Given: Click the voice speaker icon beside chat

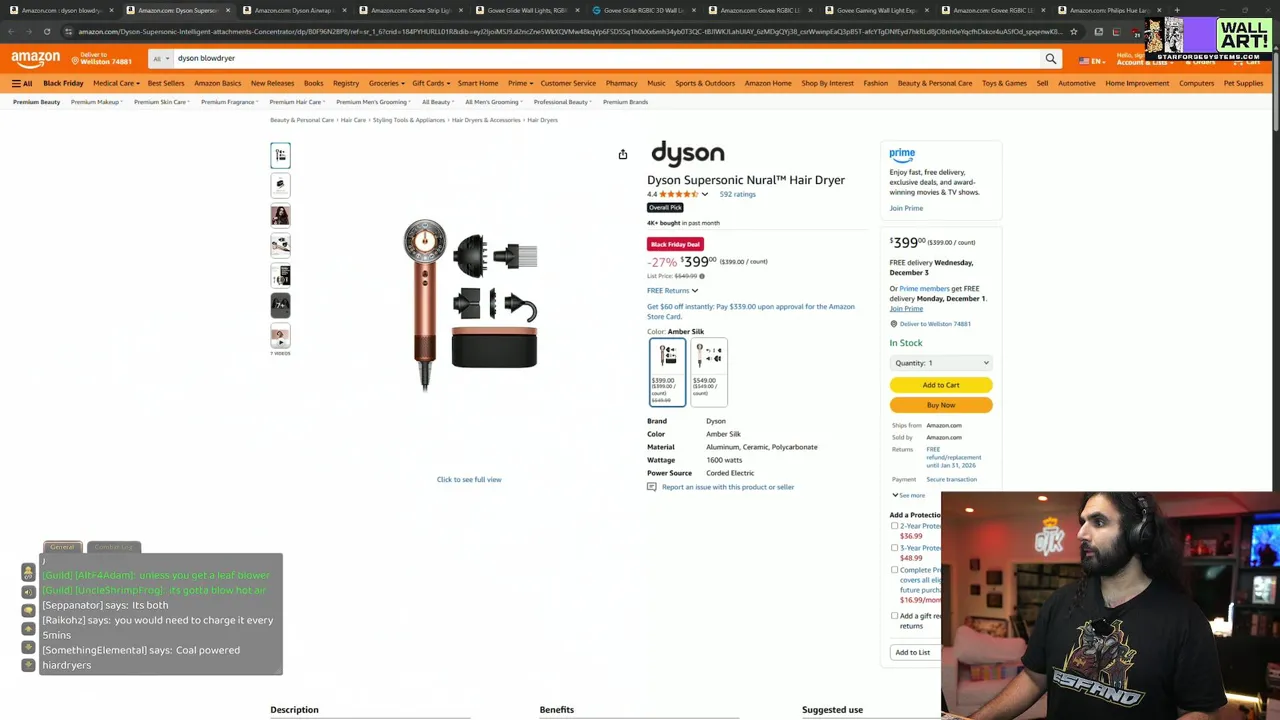Looking at the screenshot, I should click(28, 591).
